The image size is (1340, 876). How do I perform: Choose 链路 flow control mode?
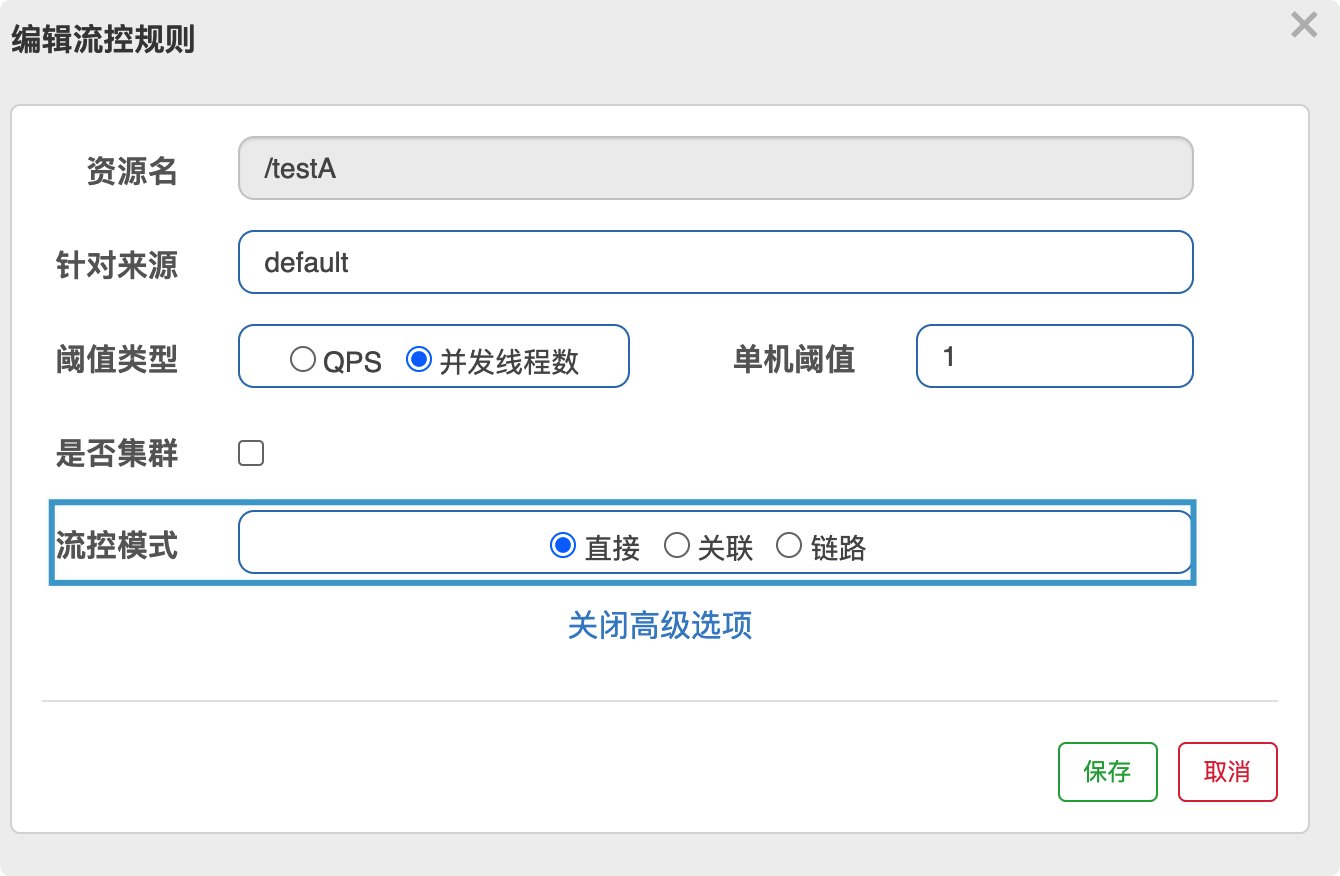click(x=790, y=545)
